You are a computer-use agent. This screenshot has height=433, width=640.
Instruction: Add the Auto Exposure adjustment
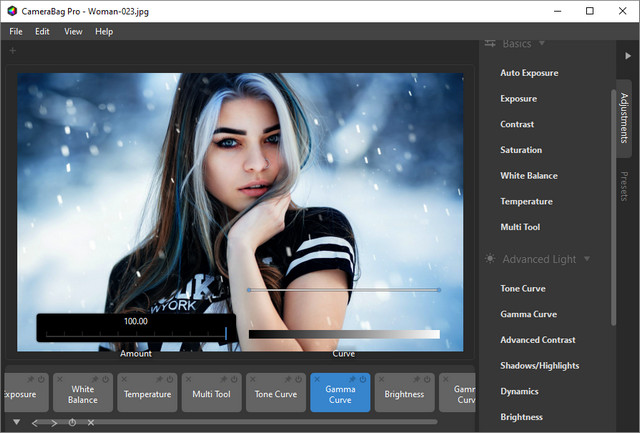tap(529, 73)
